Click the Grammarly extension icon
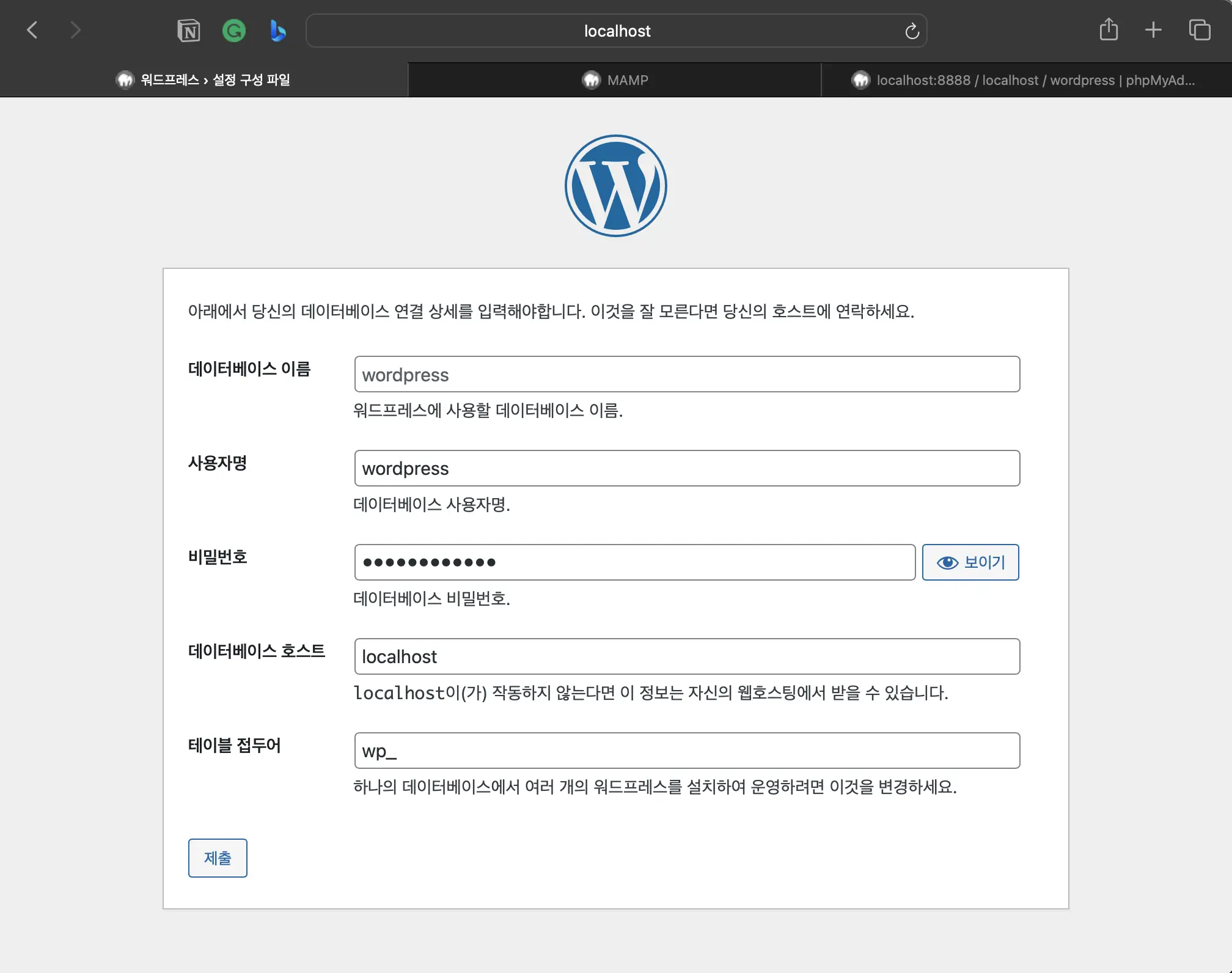 233,30
